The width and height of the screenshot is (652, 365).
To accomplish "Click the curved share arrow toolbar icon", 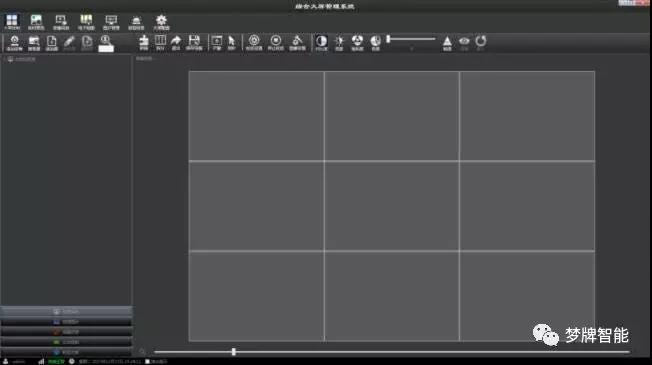I will [176, 42].
